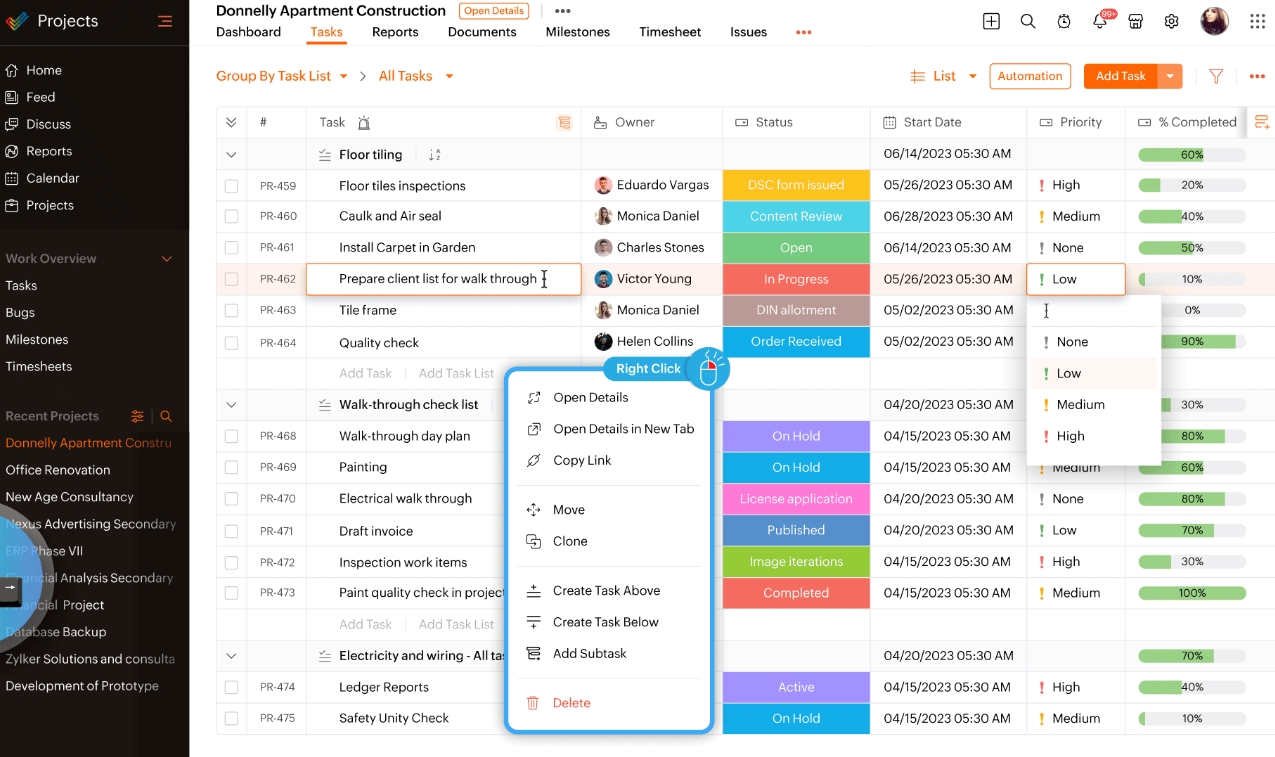Open the marketplace store icon
Screen dimensions: 1275x757
point(1136,20)
